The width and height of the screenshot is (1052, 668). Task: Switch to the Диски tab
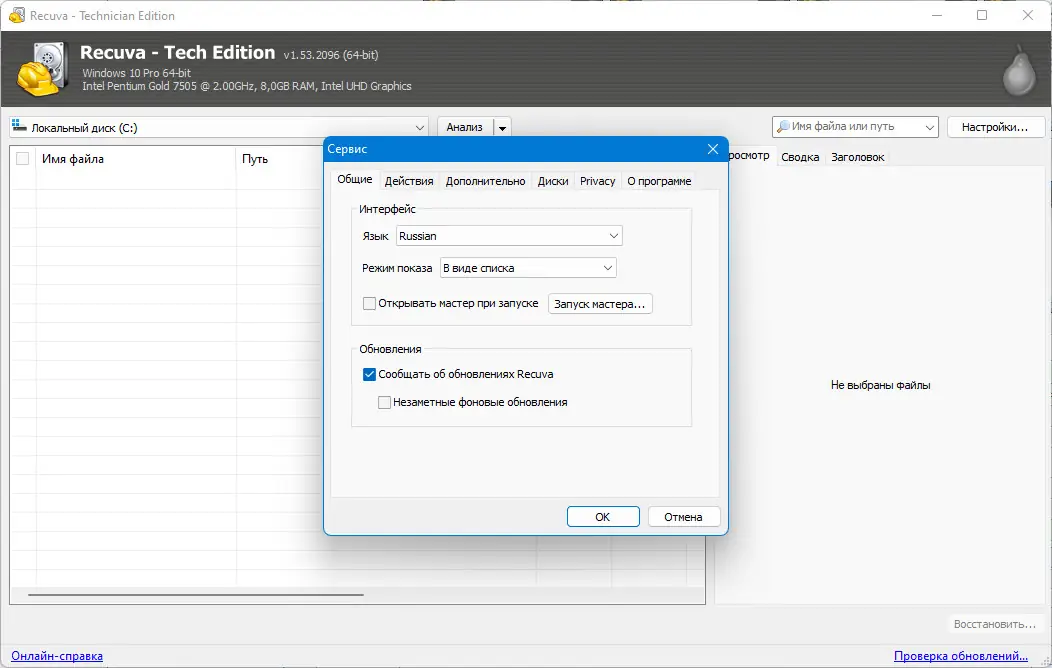coord(553,181)
